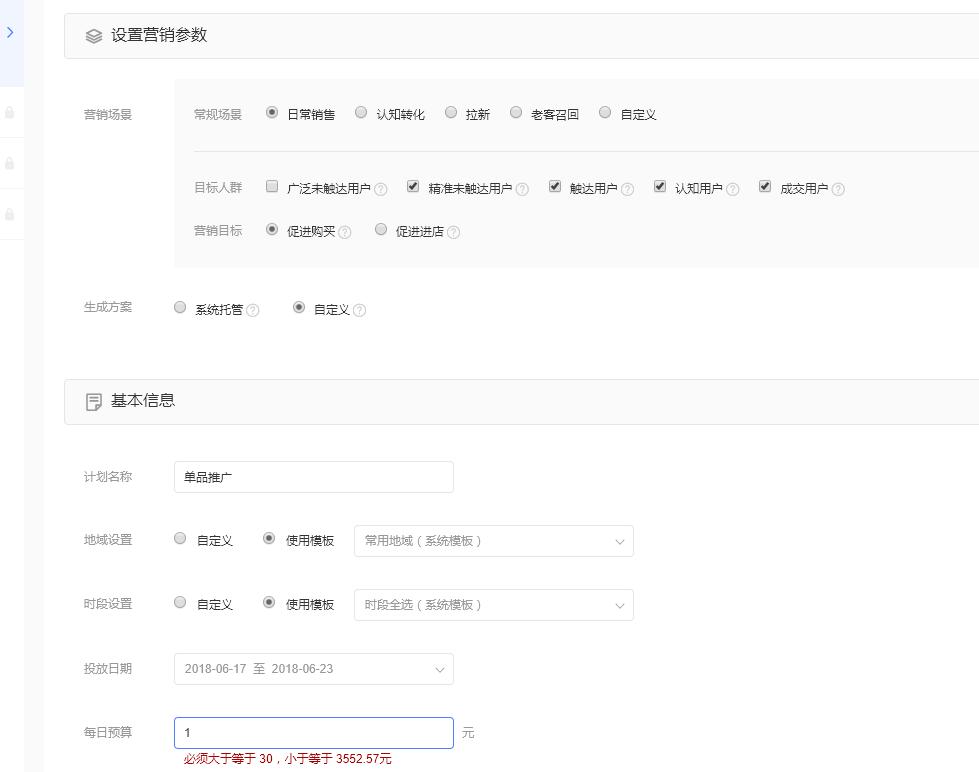The image size is (979, 772).
Task: Click the help icon next to 认知用户
Action: click(733, 187)
